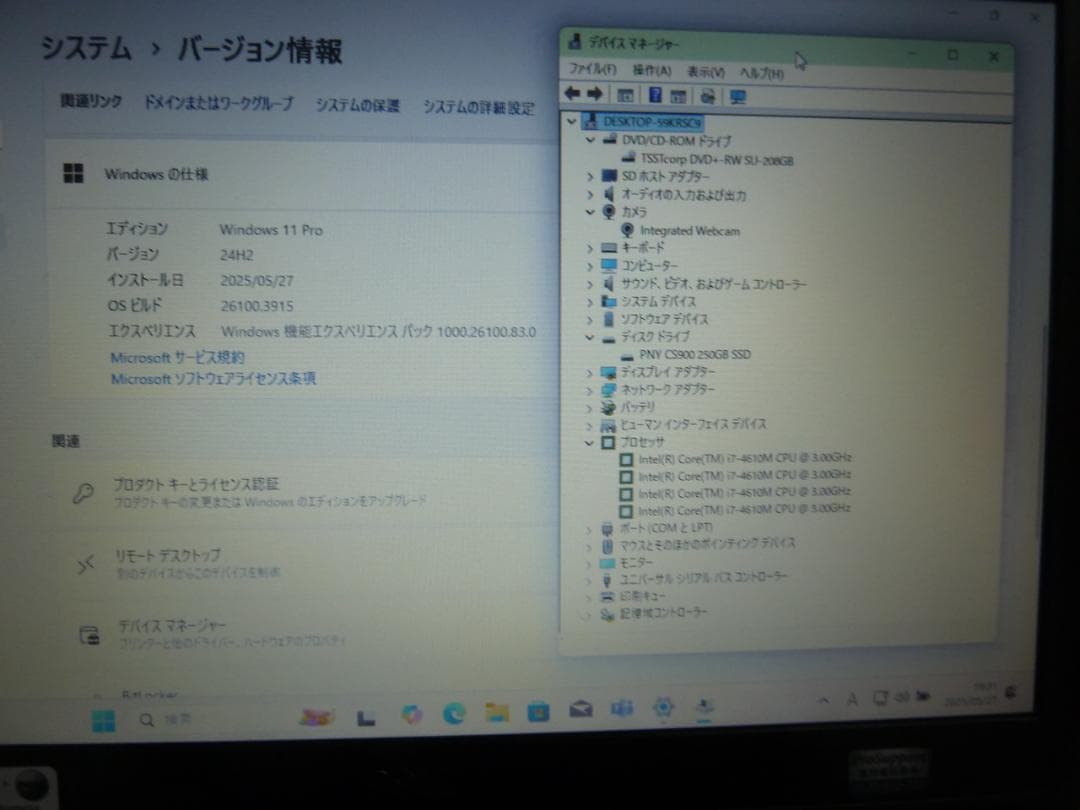The height and width of the screenshot is (810, 1080).
Task: Expand the ネットワーク アダプター category
Action: coord(589,390)
